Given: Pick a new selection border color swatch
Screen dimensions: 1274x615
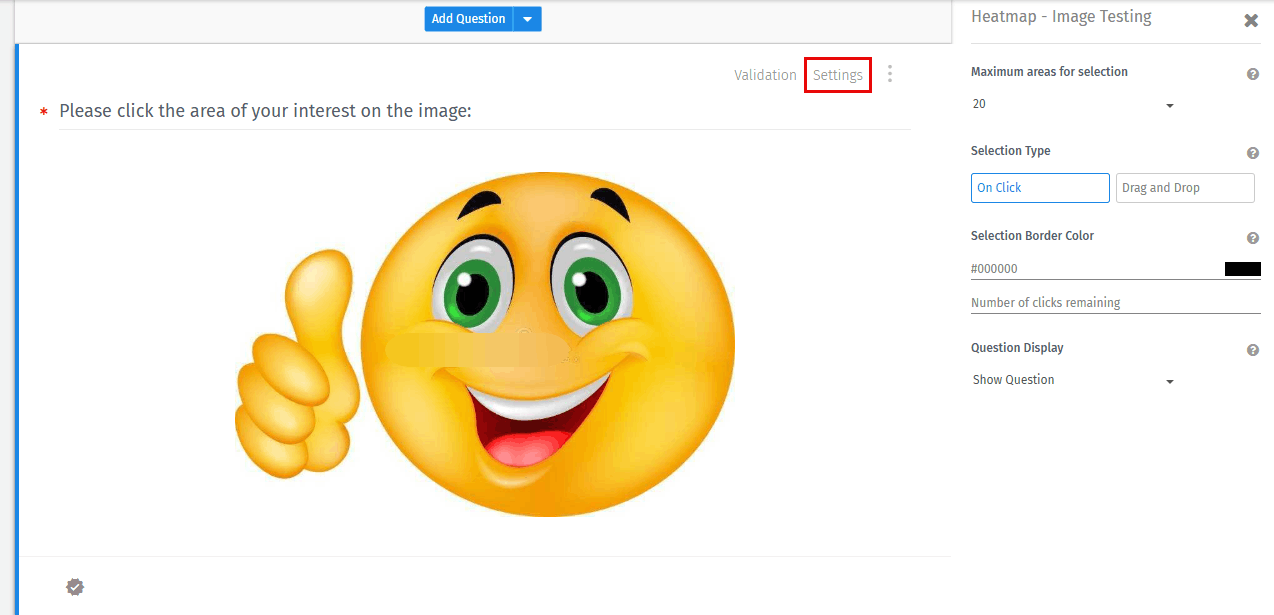Looking at the screenshot, I should tap(1243, 268).
